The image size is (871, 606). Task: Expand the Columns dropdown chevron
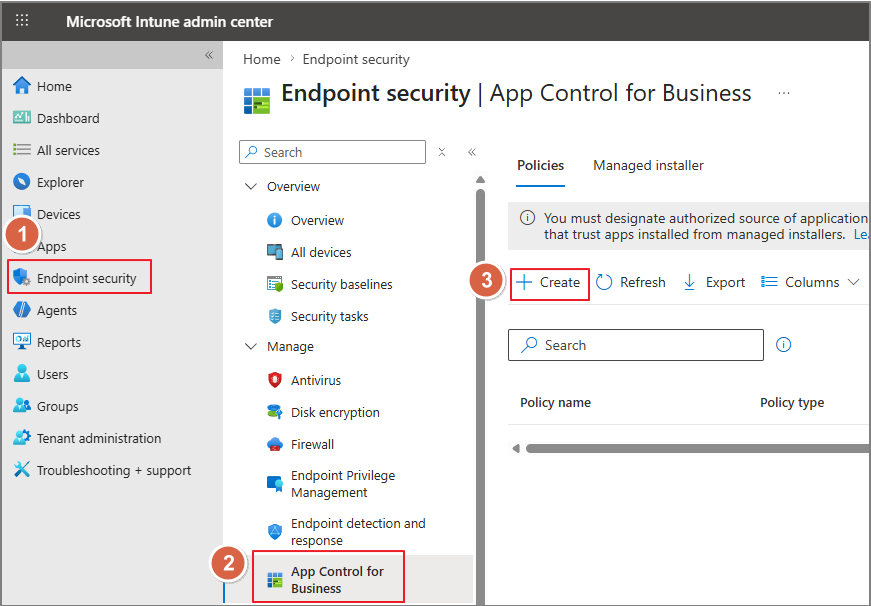pyautogui.click(x=853, y=282)
